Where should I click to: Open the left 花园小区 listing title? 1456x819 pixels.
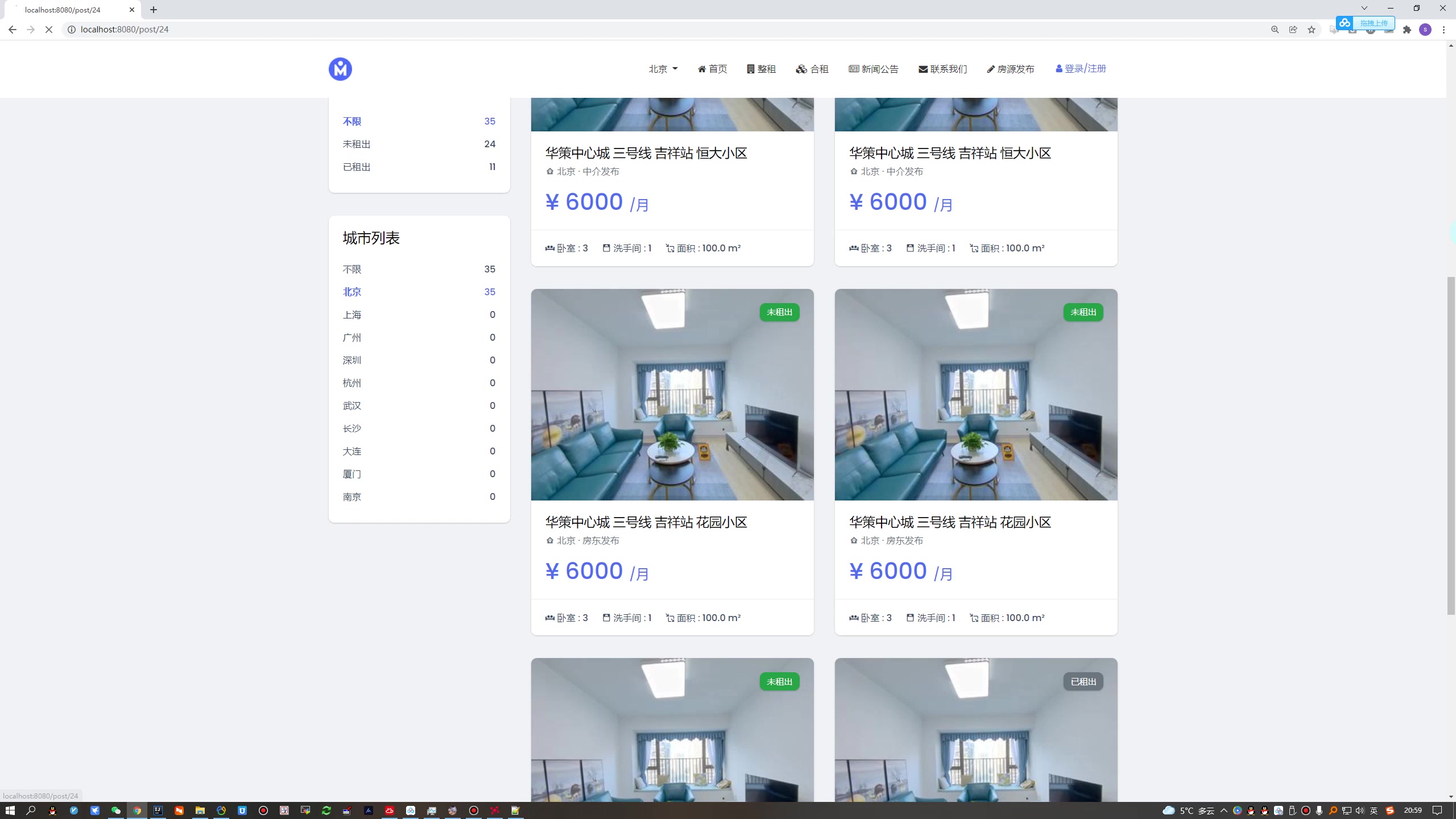click(x=646, y=522)
